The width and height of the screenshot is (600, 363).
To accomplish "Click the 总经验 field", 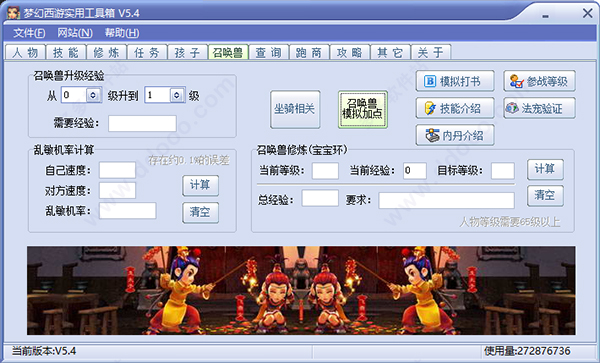I will (320, 199).
